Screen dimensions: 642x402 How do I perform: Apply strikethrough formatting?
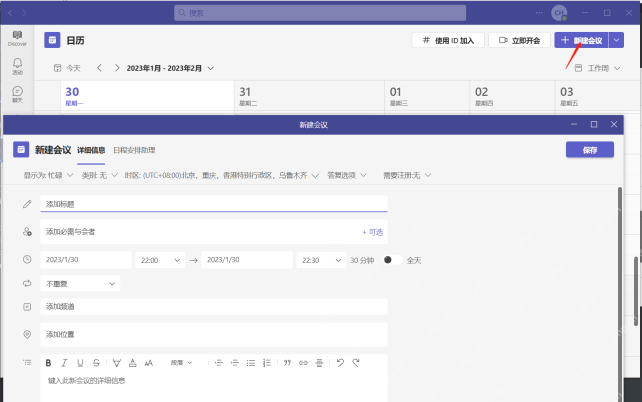[96, 363]
